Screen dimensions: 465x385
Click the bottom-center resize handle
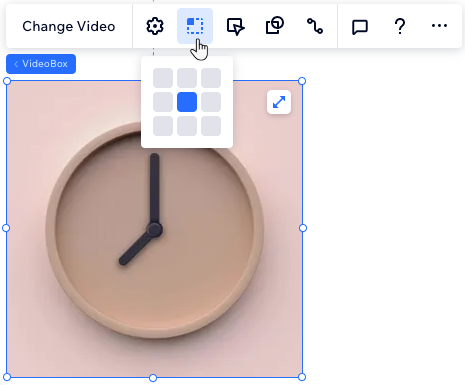pos(153,378)
